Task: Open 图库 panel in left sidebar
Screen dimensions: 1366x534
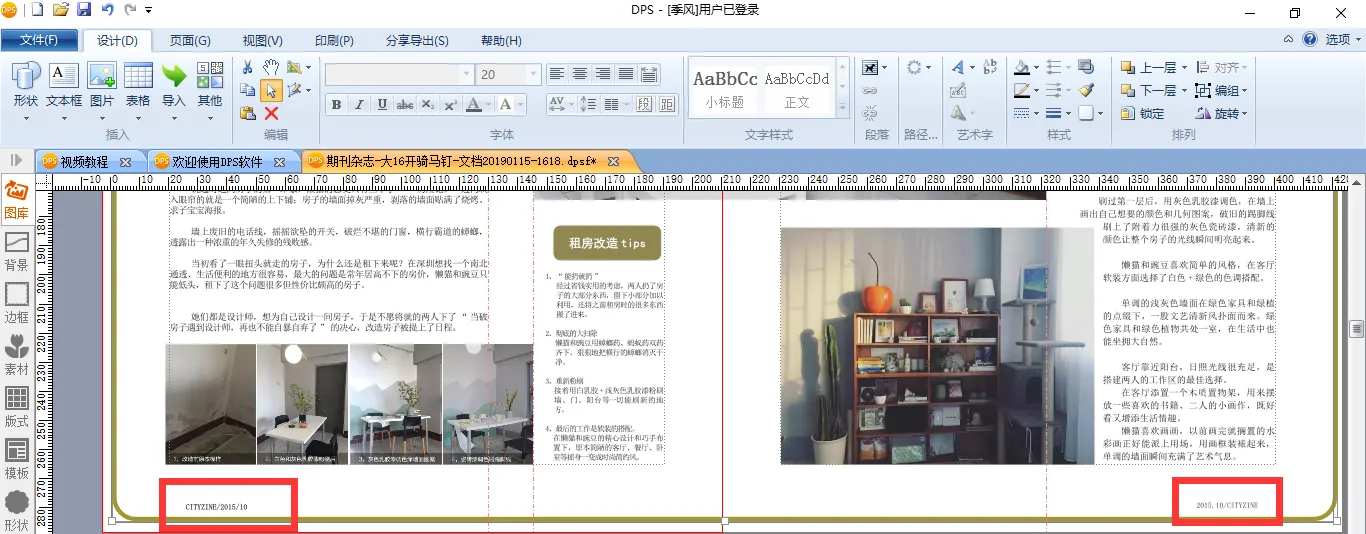Action: point(17,200)
